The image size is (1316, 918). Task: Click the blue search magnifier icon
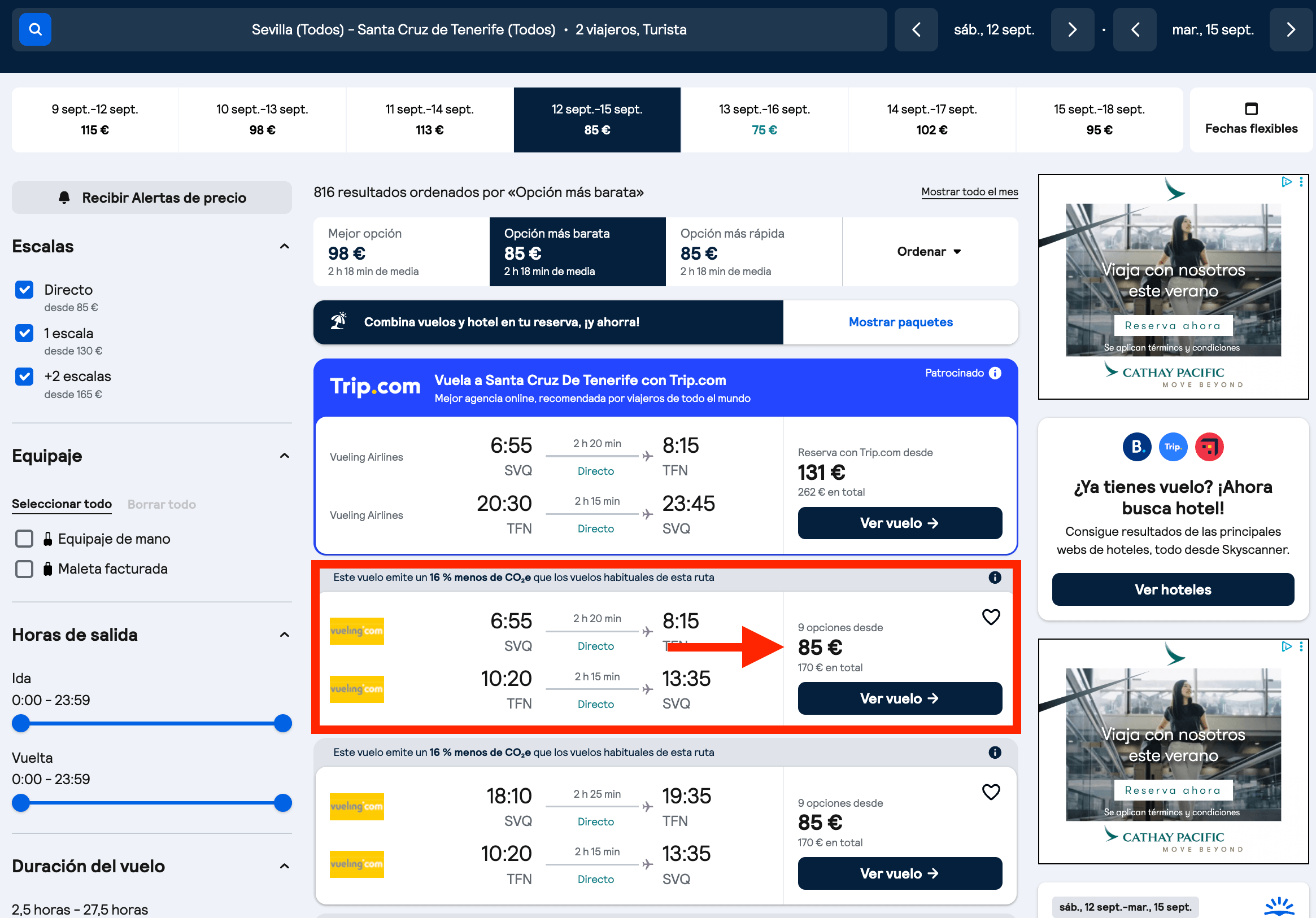click(x=35, y=29)
